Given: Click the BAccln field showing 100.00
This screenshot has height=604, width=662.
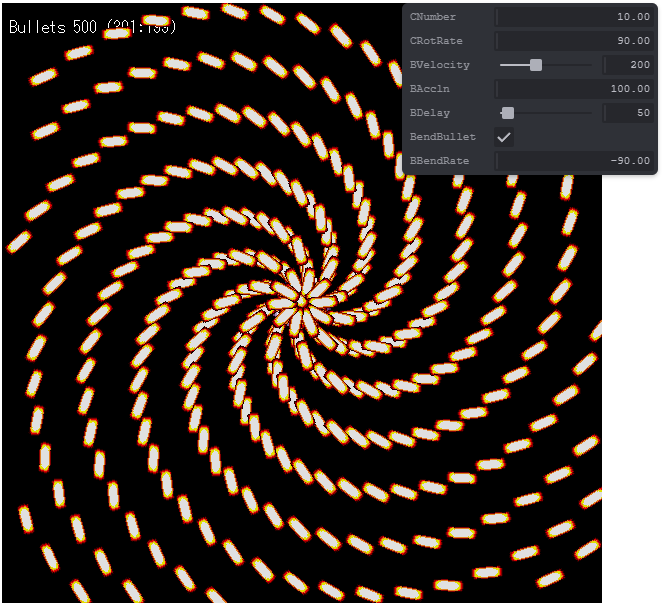Looking at the screenshot, I should point(574,89).
